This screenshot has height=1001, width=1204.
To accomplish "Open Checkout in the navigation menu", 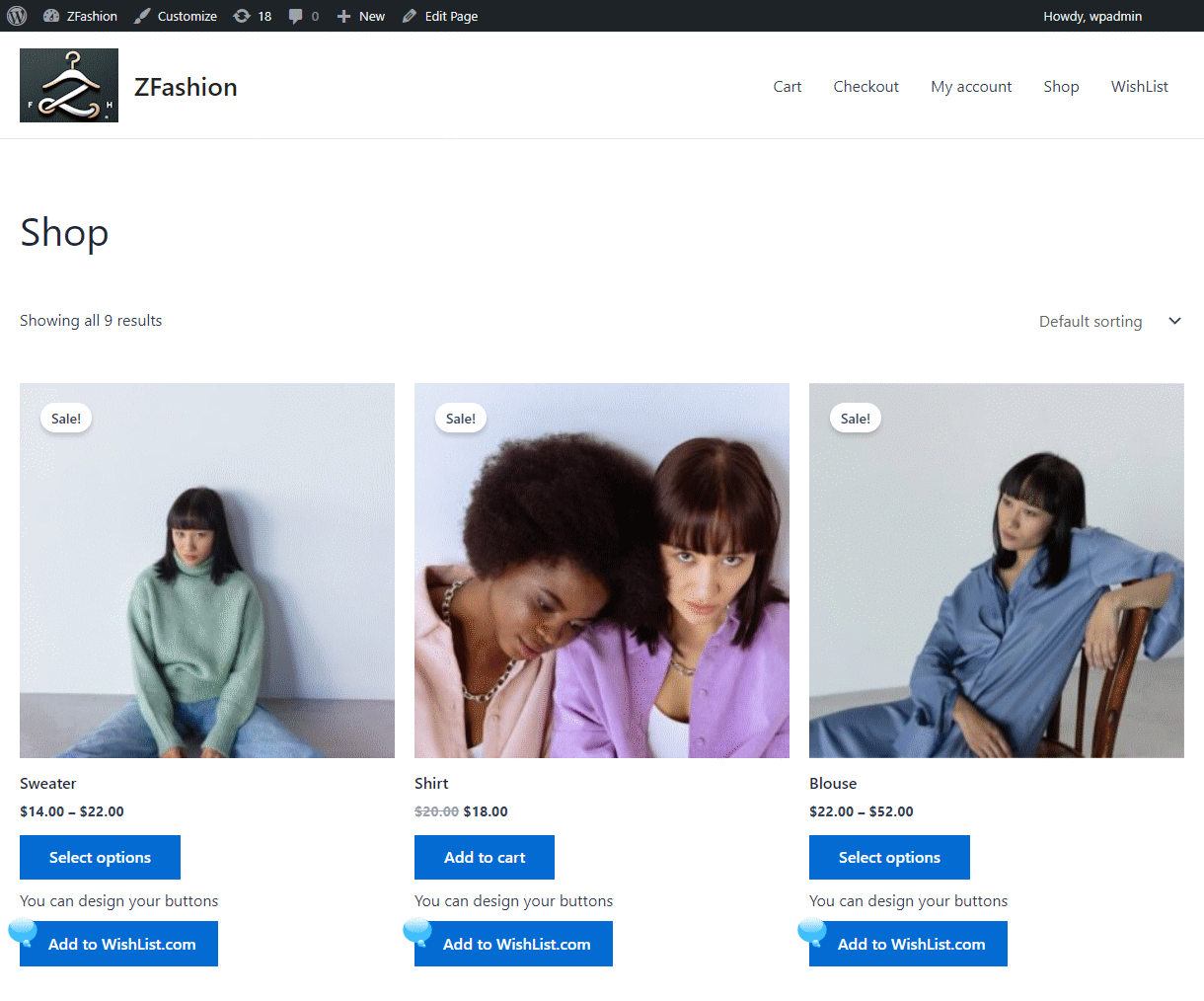I will (866, 86).
